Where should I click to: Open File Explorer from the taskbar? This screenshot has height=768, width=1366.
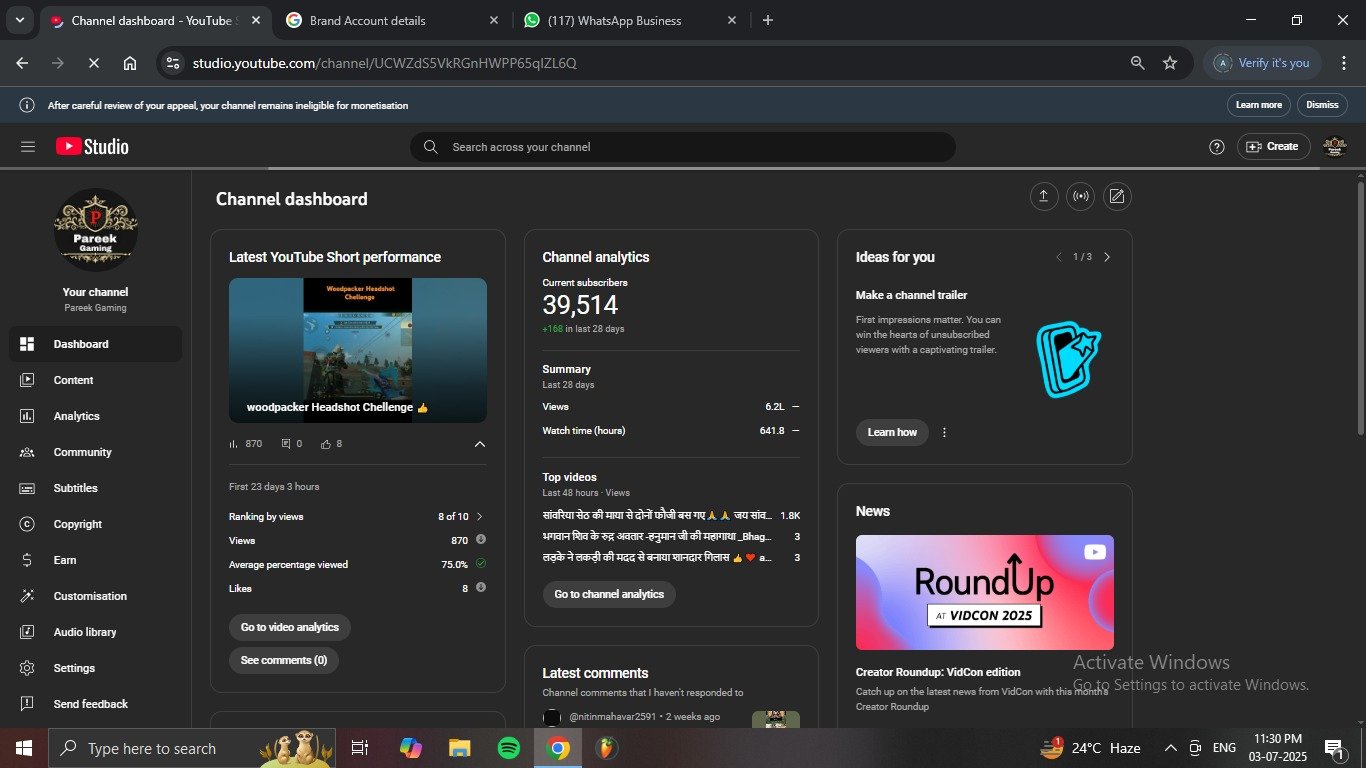459,748
